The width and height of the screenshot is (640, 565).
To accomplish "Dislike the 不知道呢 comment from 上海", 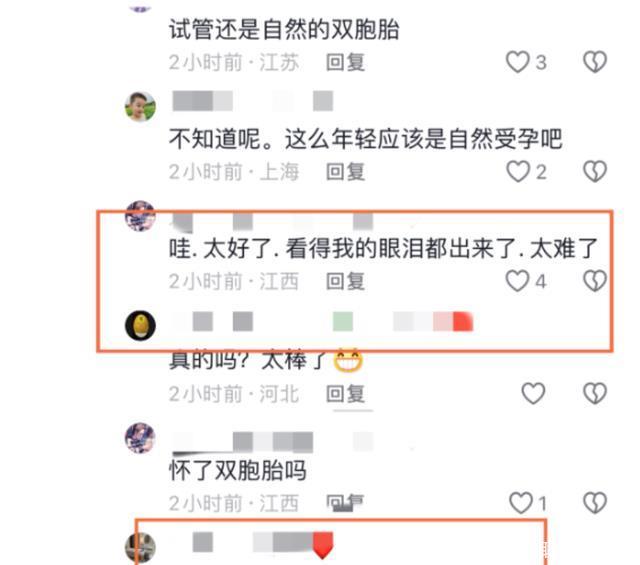I will [595, 171].
